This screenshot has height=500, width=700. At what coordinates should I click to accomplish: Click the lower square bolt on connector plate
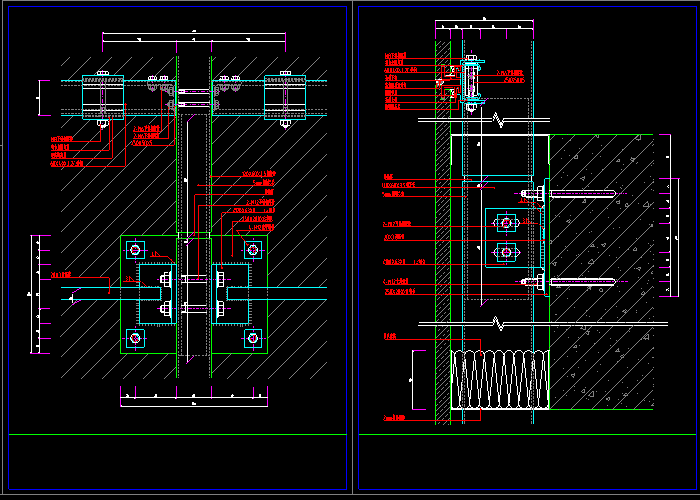coord(506,251)
